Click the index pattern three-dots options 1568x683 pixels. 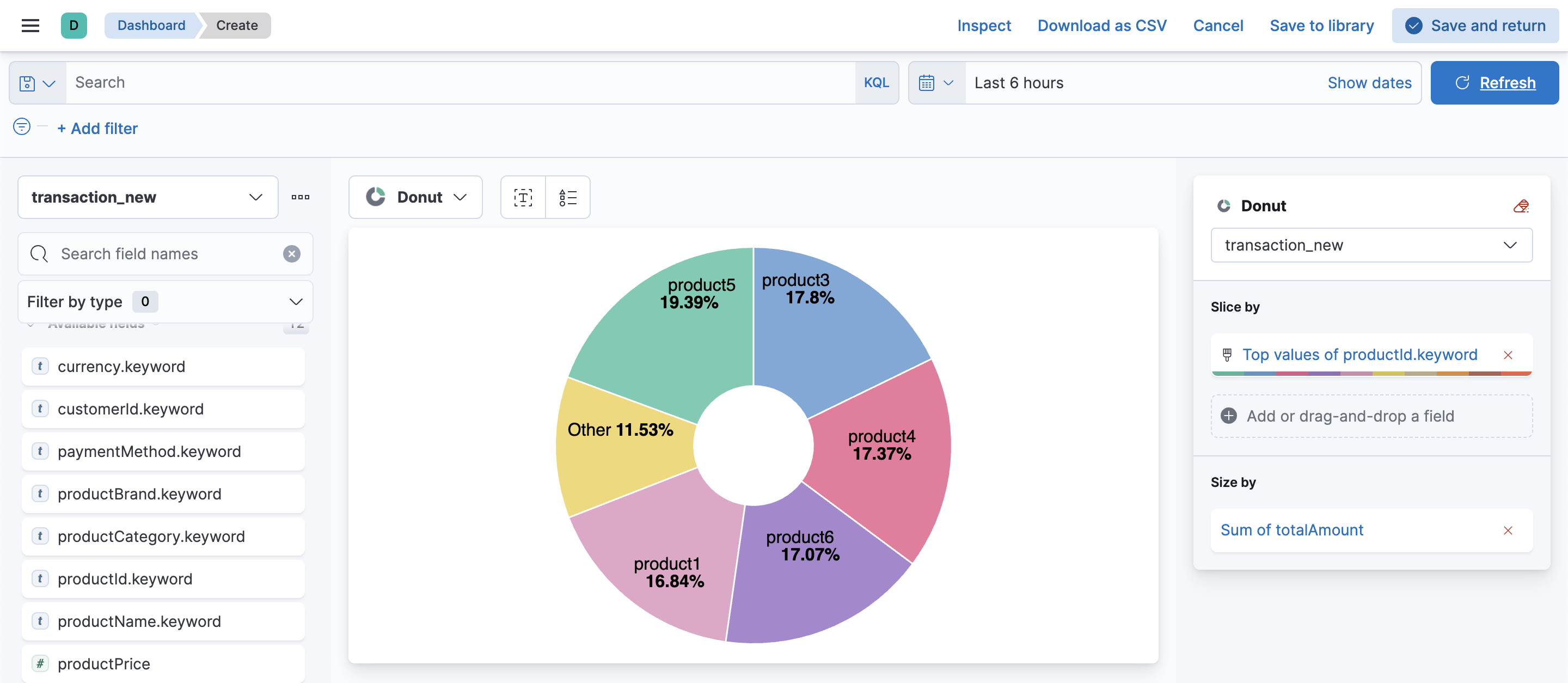tap(300, 197)
